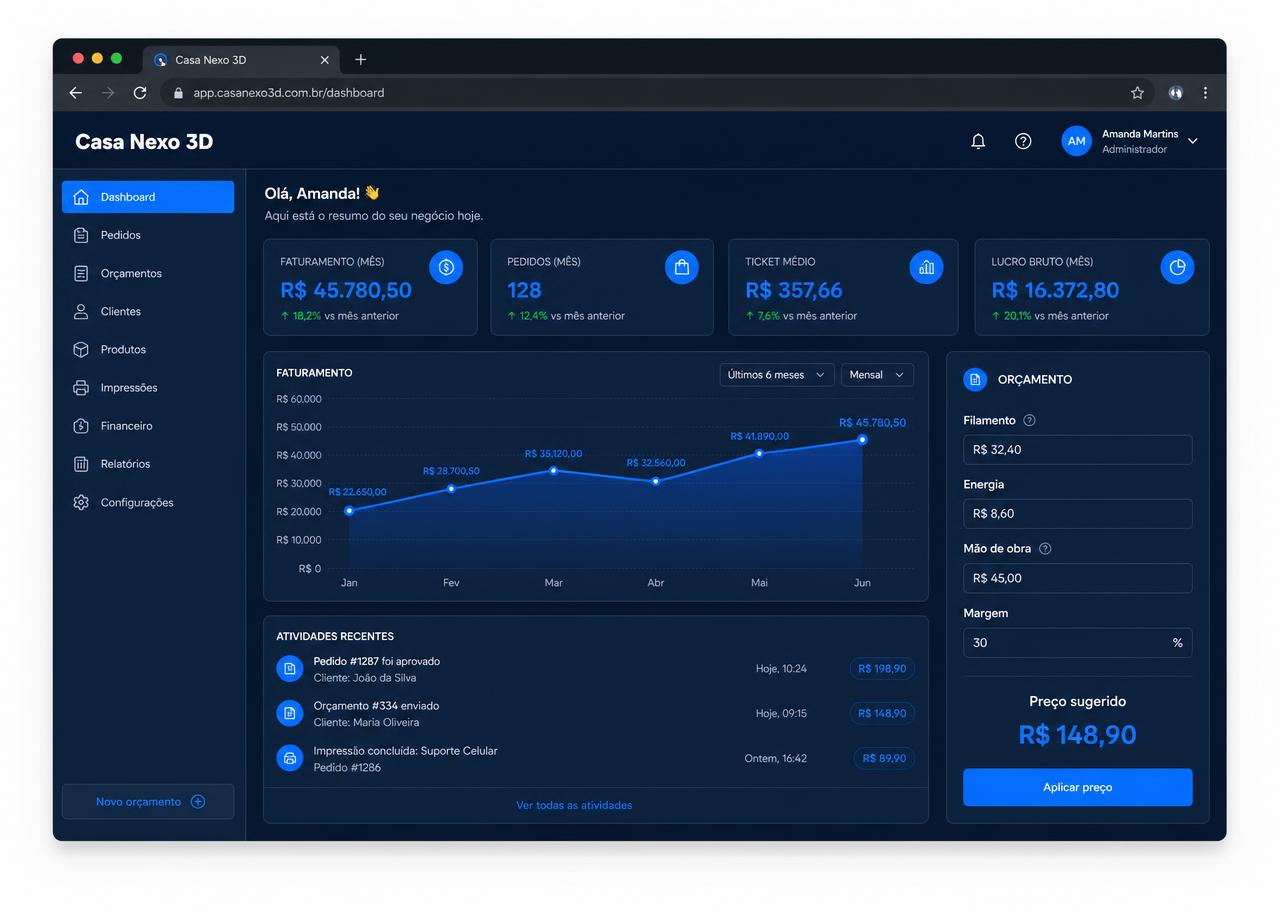
Task: Click the Aplicar preço button
Action: [1077, 787]
